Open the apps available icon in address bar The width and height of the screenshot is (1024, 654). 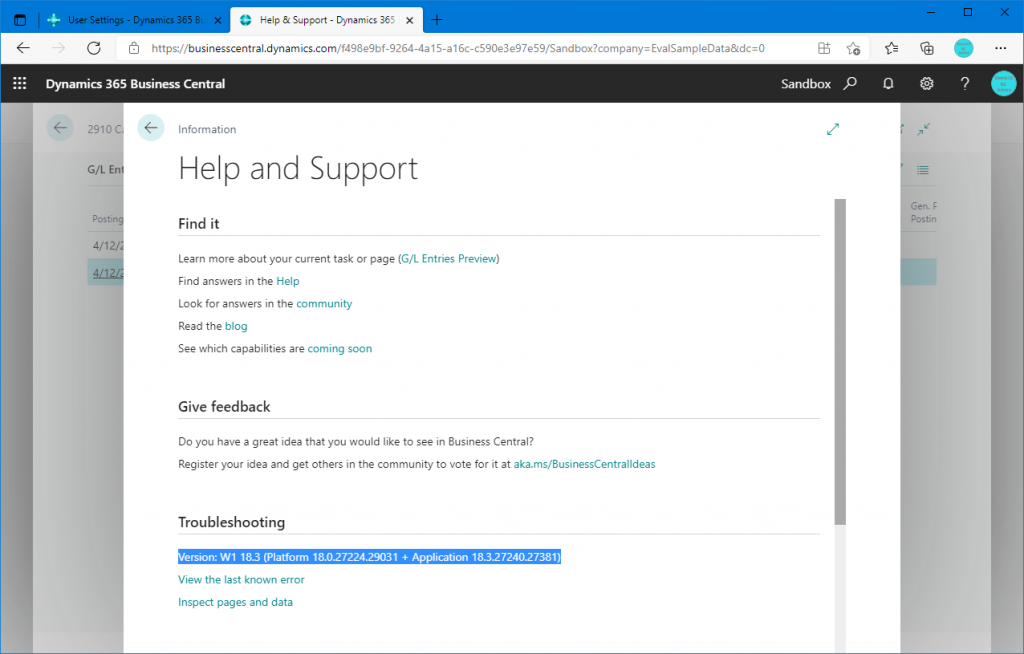coord(824,48)
